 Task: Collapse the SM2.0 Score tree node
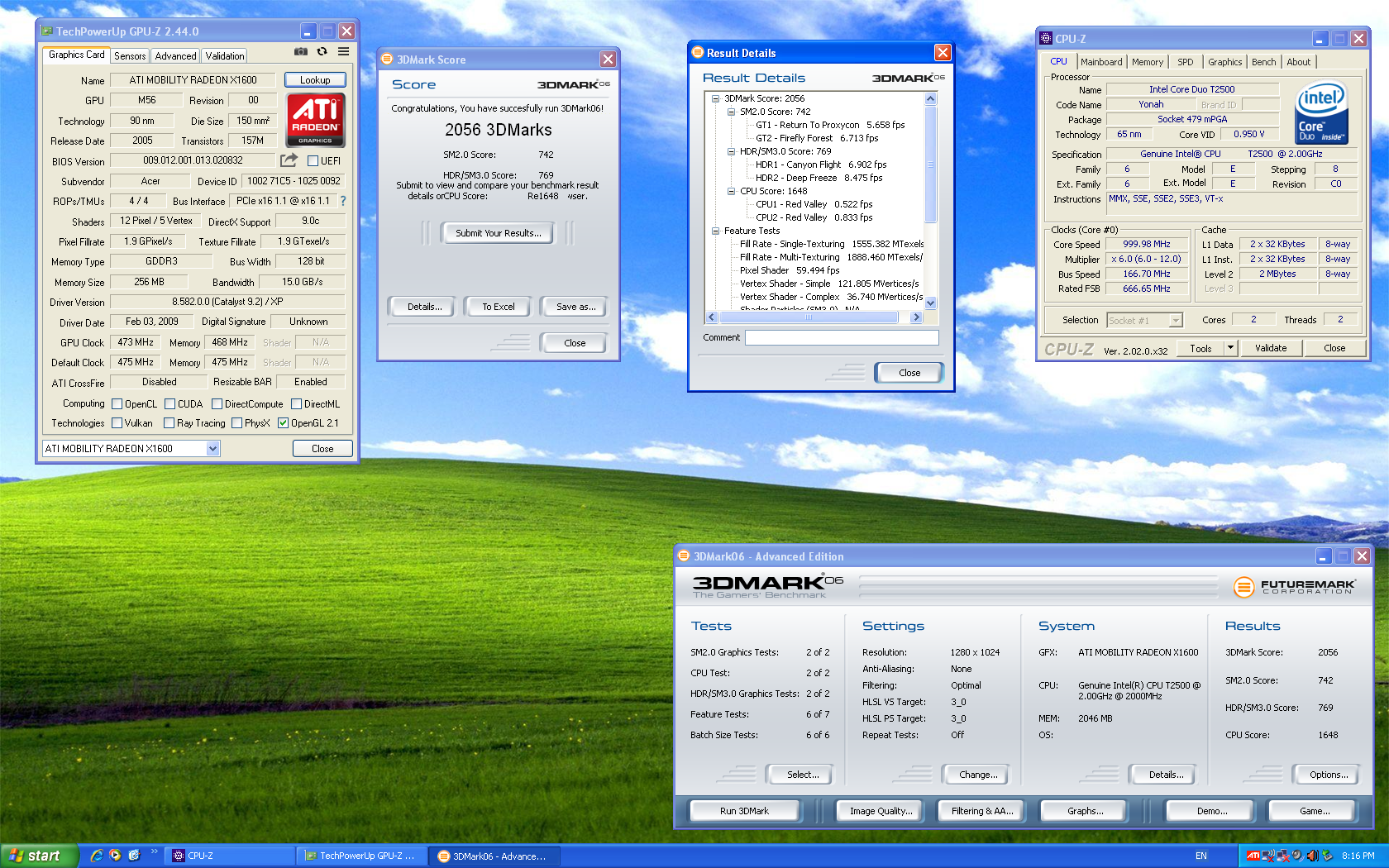(x=731, y=112)
